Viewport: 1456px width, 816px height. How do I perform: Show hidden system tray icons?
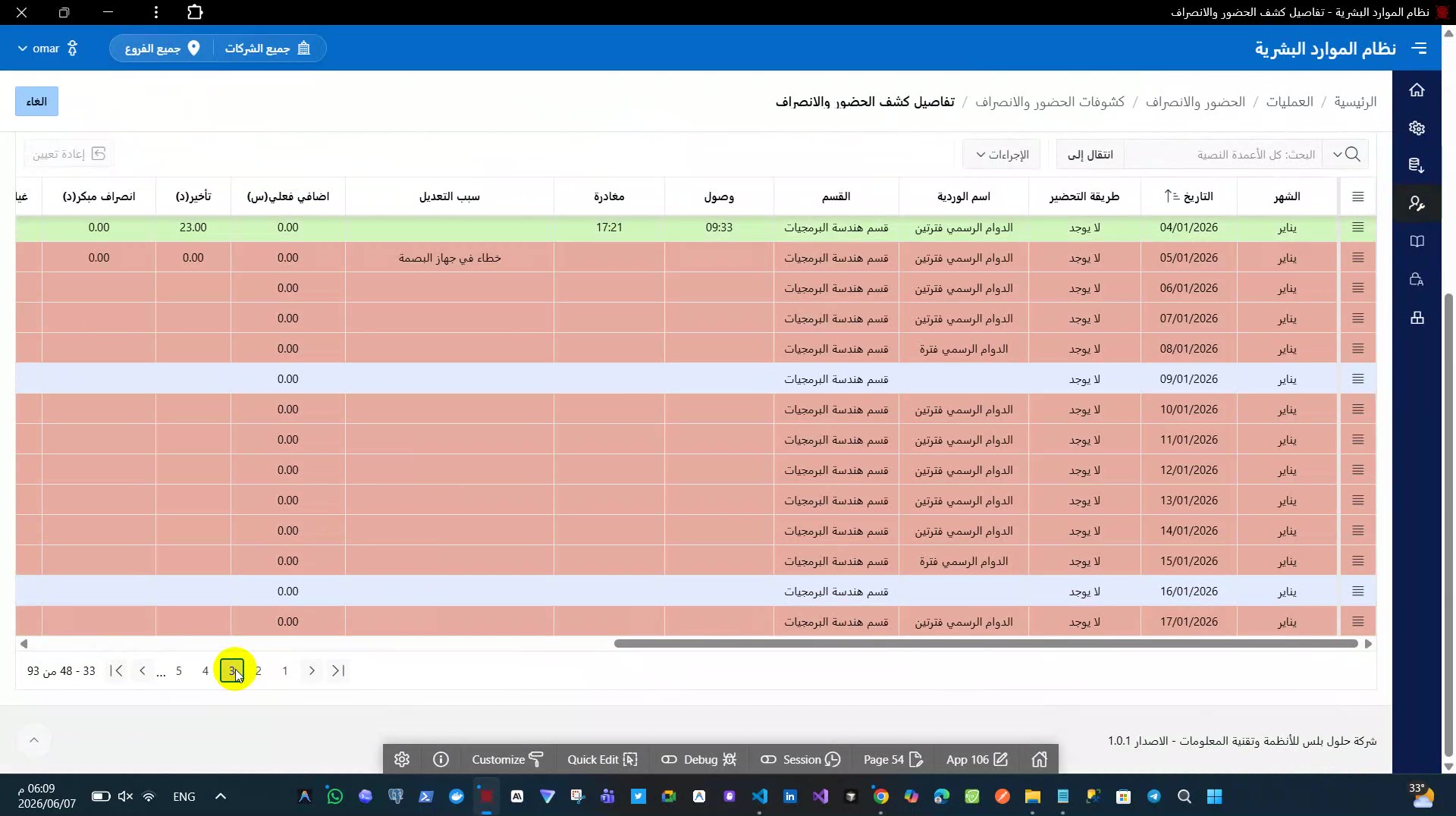(221, 796)
